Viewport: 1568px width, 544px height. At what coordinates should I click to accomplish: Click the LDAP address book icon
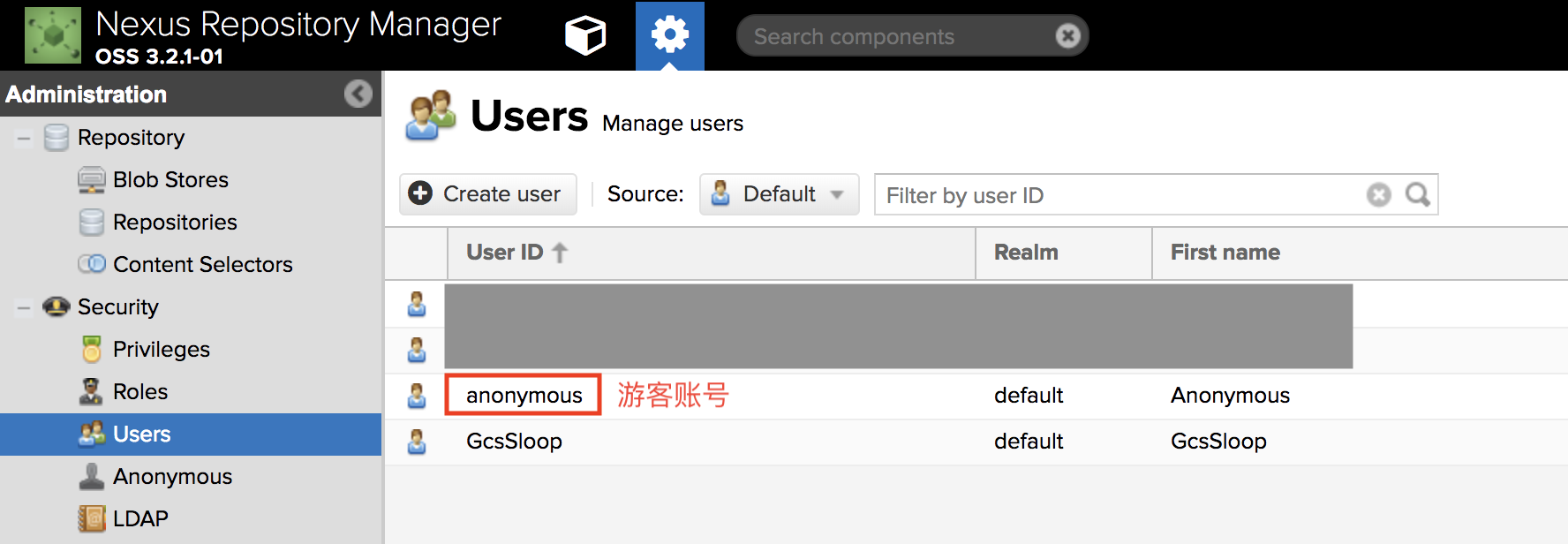[91, 518]
